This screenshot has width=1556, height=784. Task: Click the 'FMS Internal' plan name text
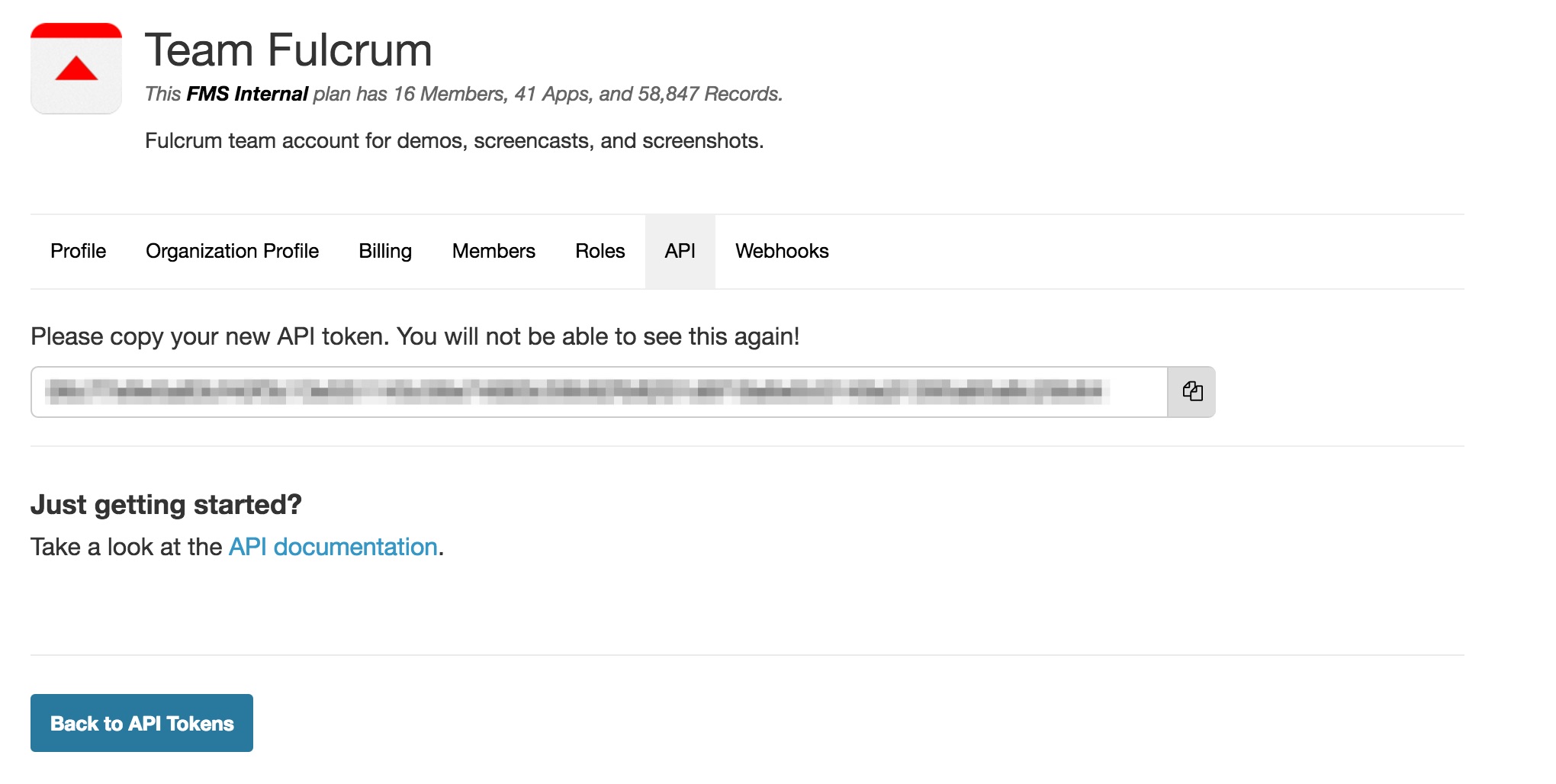click(x=247, y=94)
